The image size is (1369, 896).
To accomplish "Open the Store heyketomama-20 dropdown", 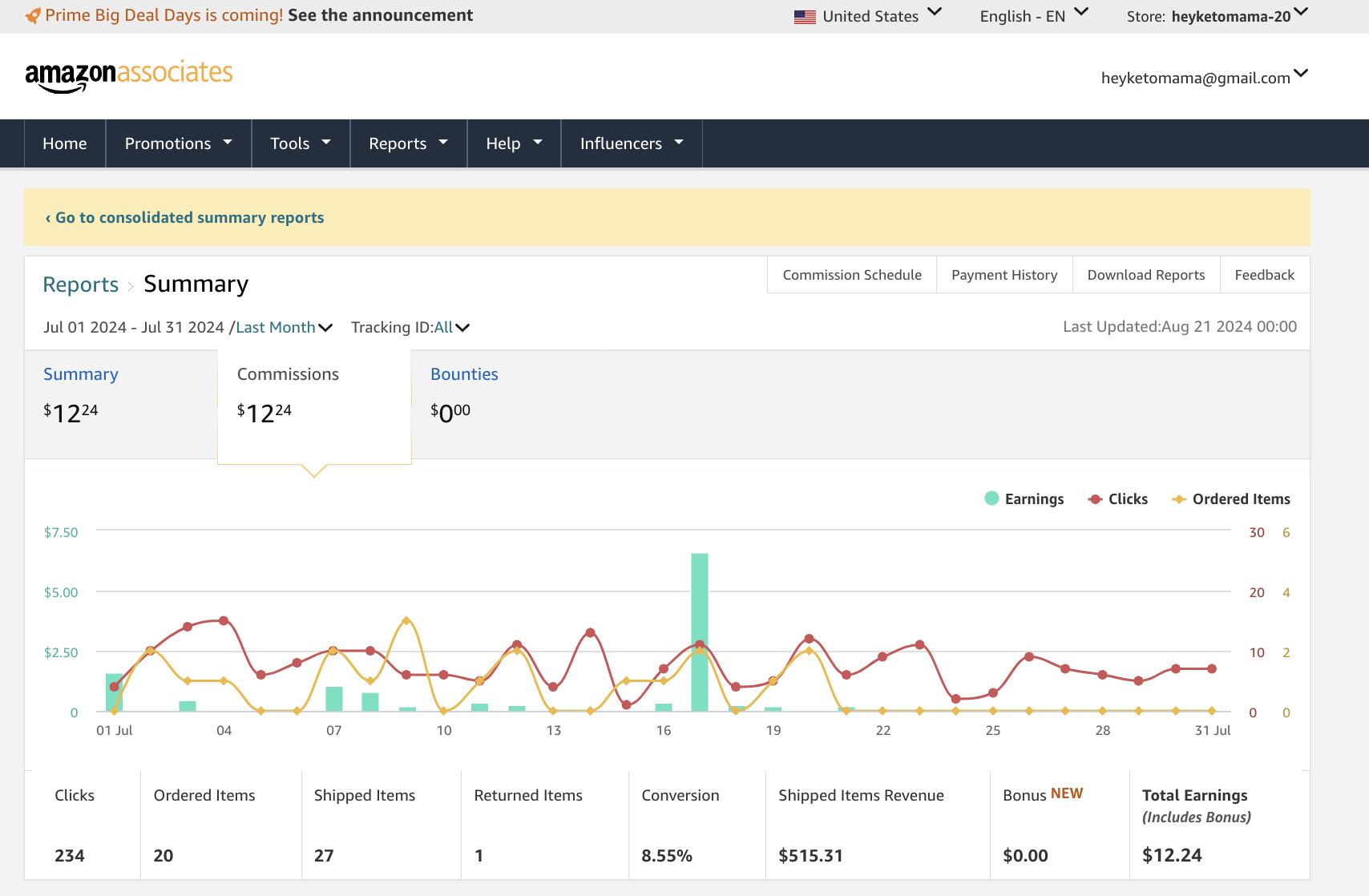I will pyautogui.click(x=1217, y=16).
